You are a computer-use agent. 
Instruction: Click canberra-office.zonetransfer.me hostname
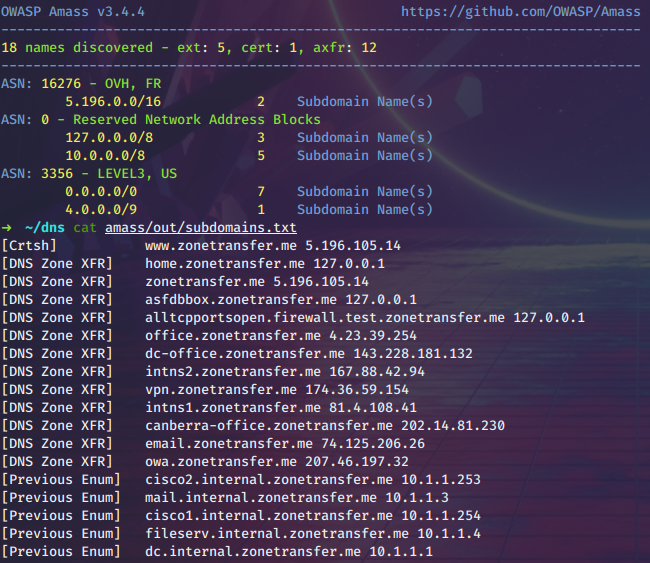[x=265, y=425]
